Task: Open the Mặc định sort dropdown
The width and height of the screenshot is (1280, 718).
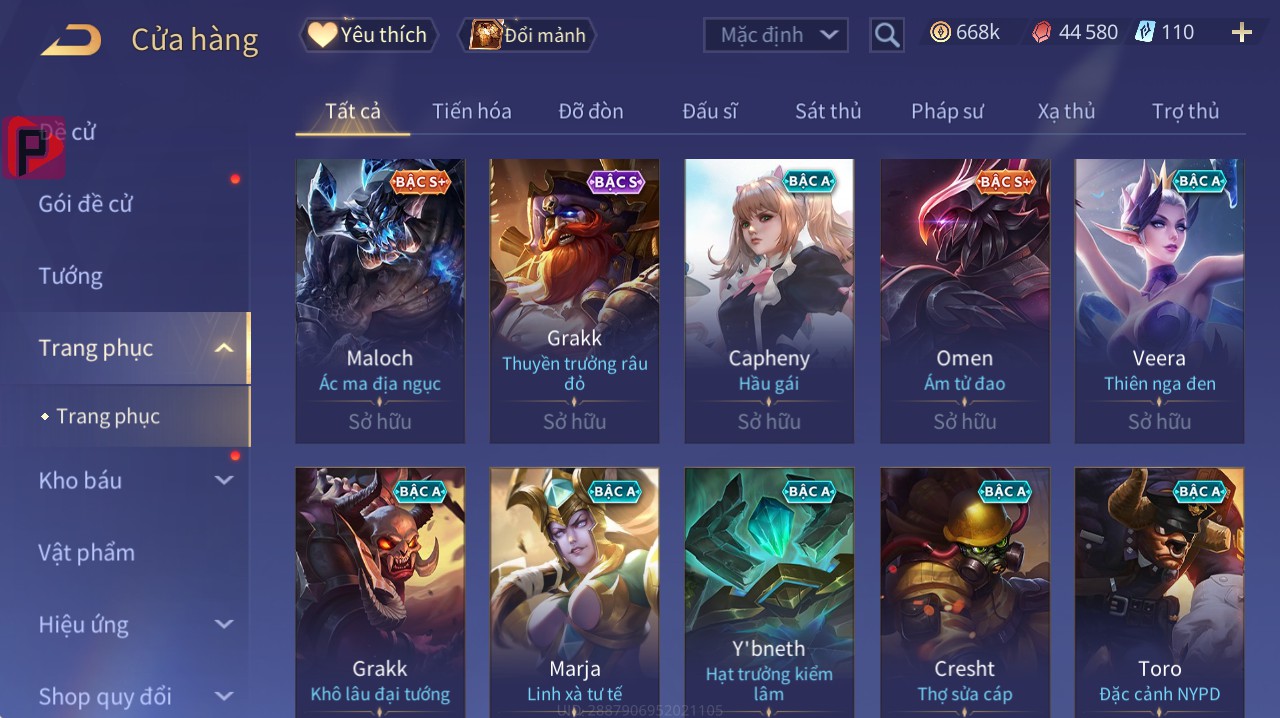Action: 776,35
